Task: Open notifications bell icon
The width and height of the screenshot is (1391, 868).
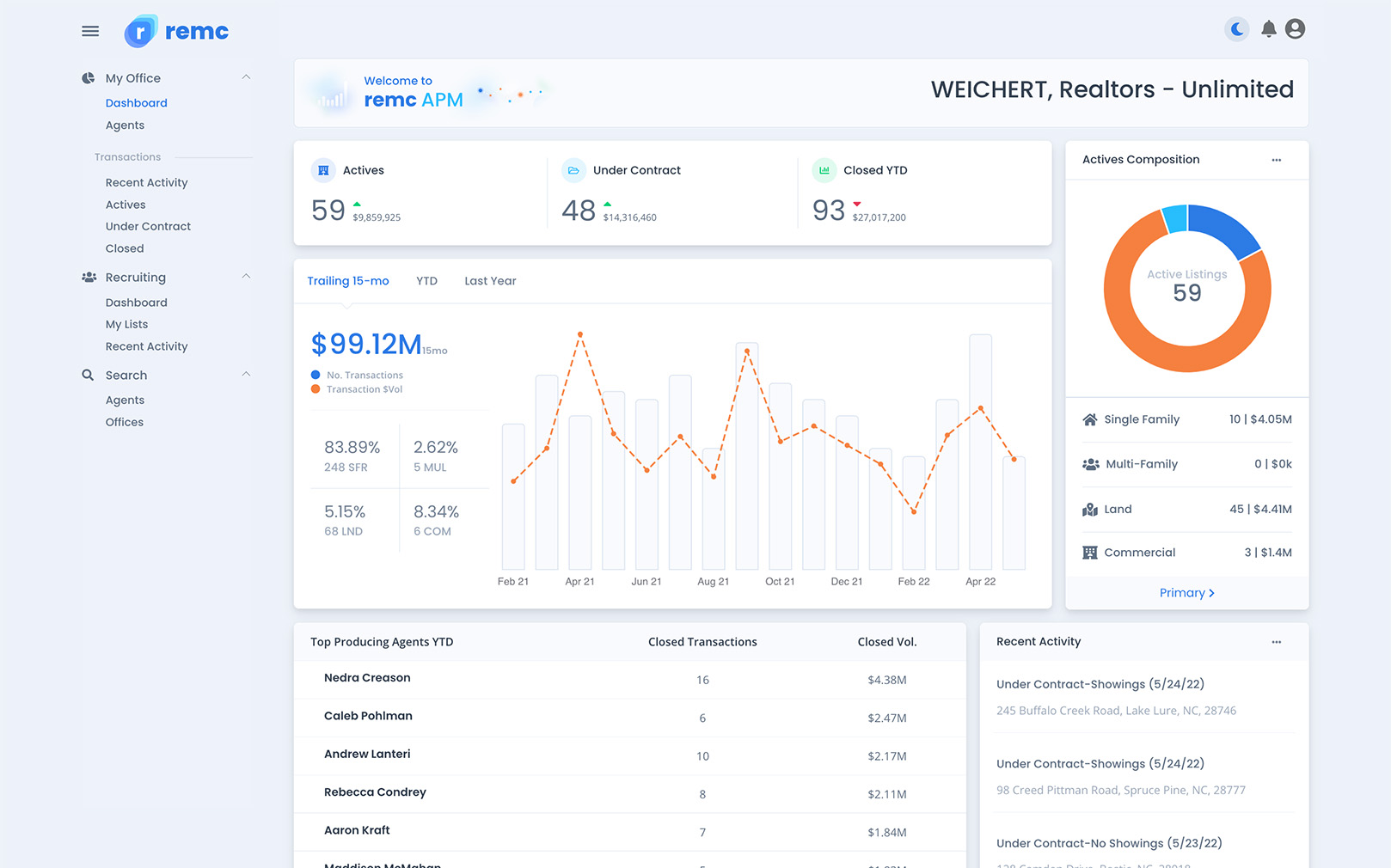Action: (1268, 29)
